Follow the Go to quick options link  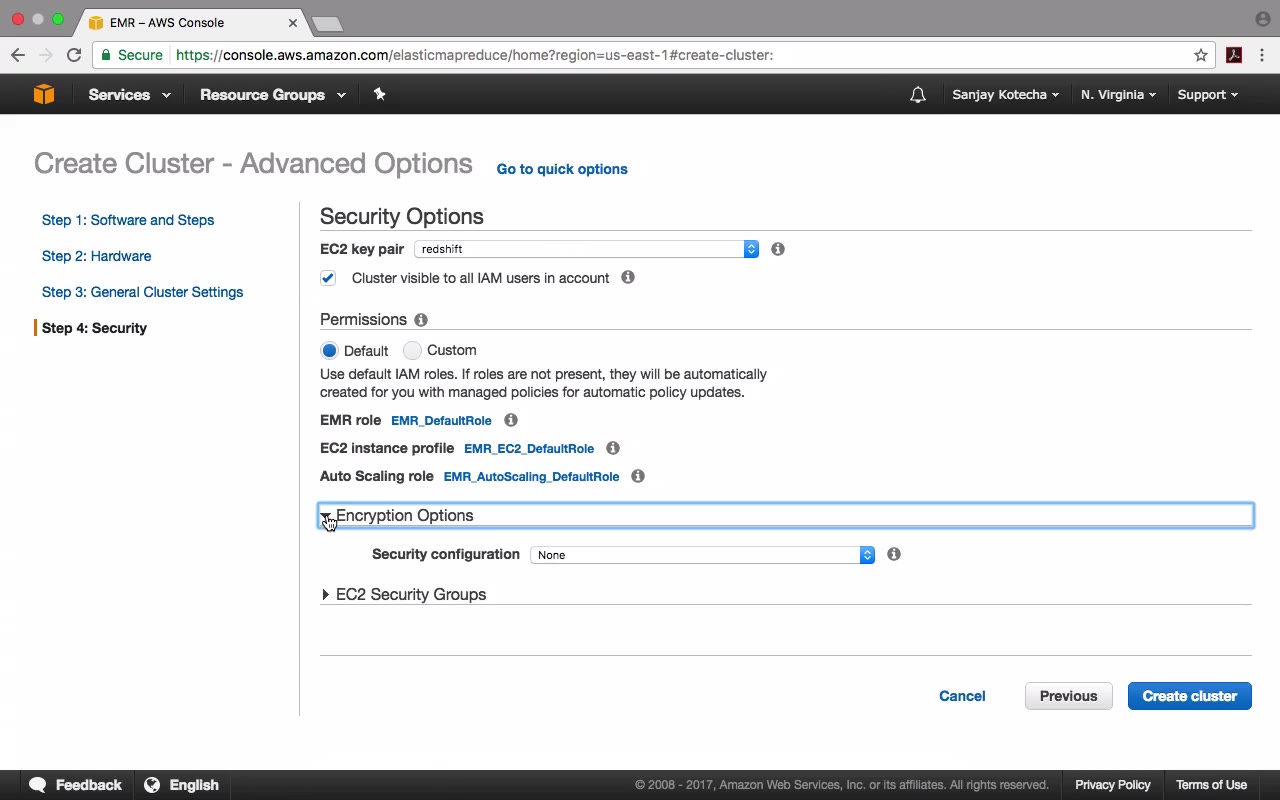coord(562,169)
